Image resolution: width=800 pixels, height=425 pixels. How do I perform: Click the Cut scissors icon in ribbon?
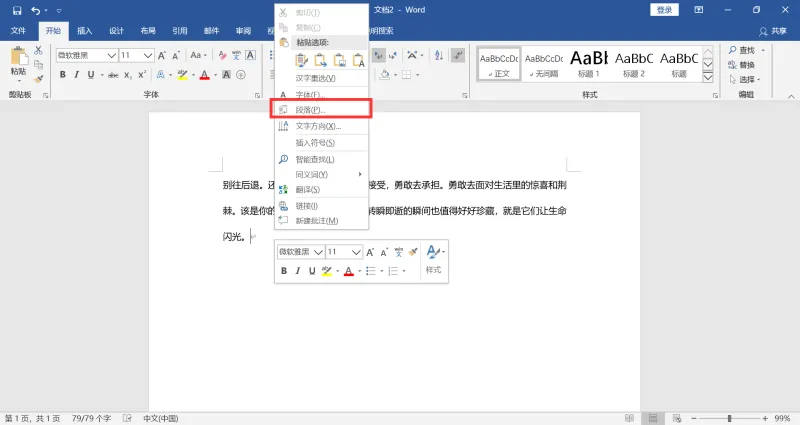point(38,51)
